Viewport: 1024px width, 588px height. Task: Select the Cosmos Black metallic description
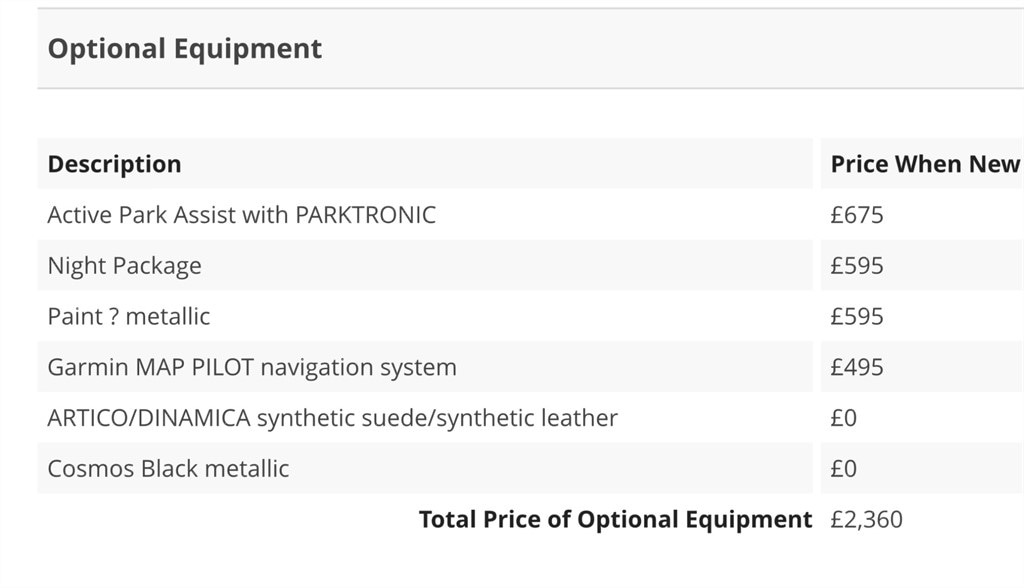[168, 469]
